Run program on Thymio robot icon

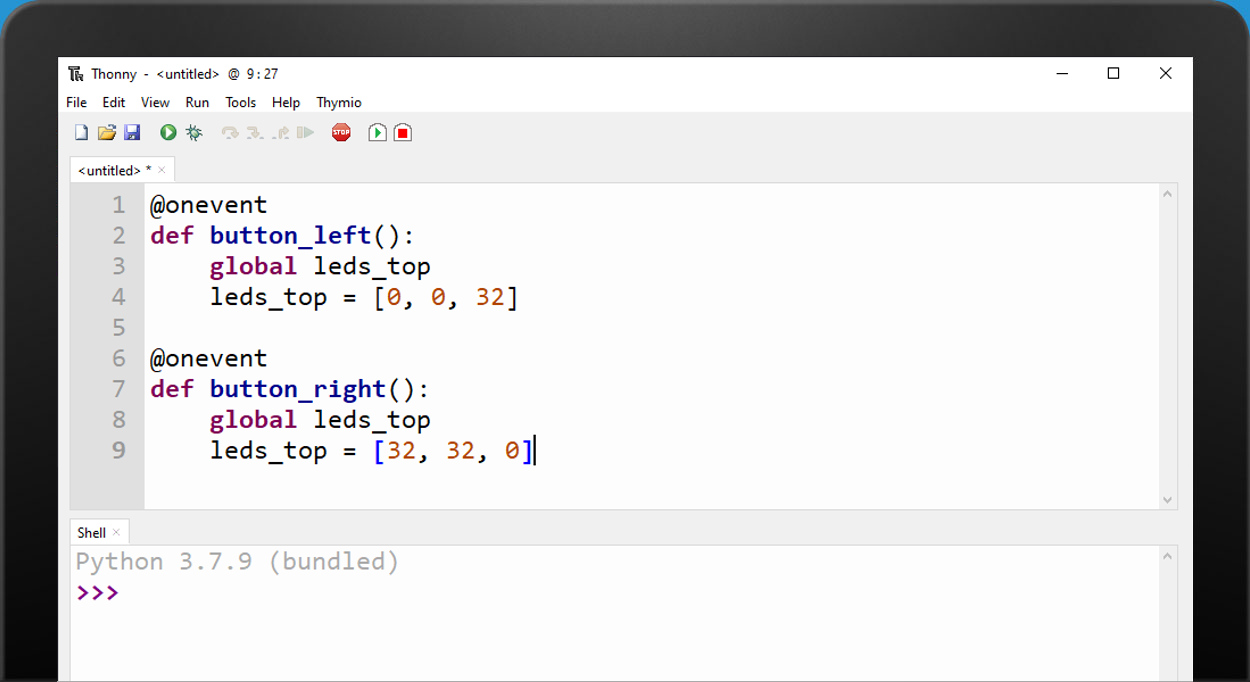377,133
